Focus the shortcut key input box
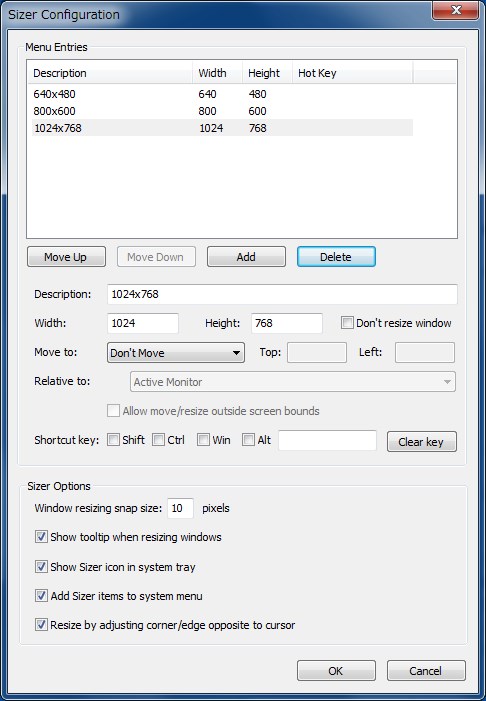Viewport: 486px width, 701px height. click(328, 440)
